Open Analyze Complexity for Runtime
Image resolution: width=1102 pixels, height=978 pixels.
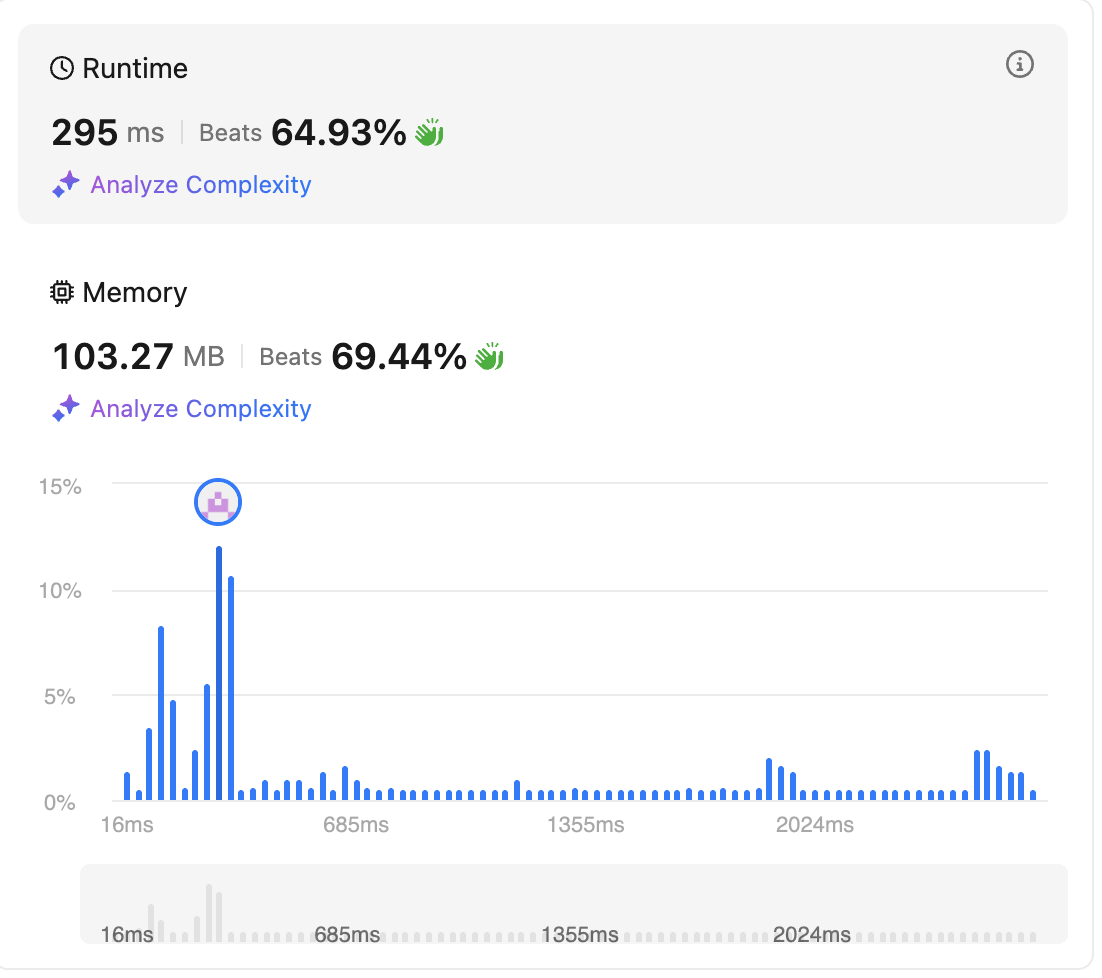point(200,185)
